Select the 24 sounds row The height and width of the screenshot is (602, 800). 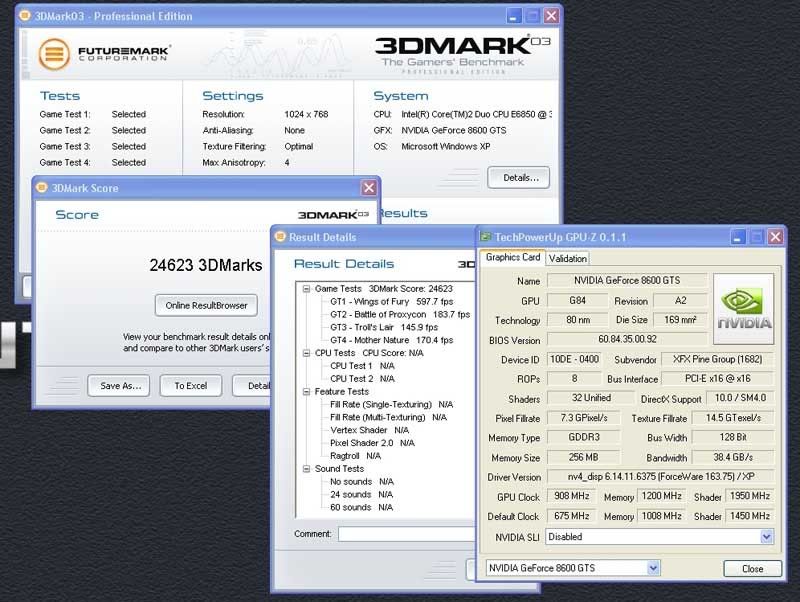click(x=361, y=494)
